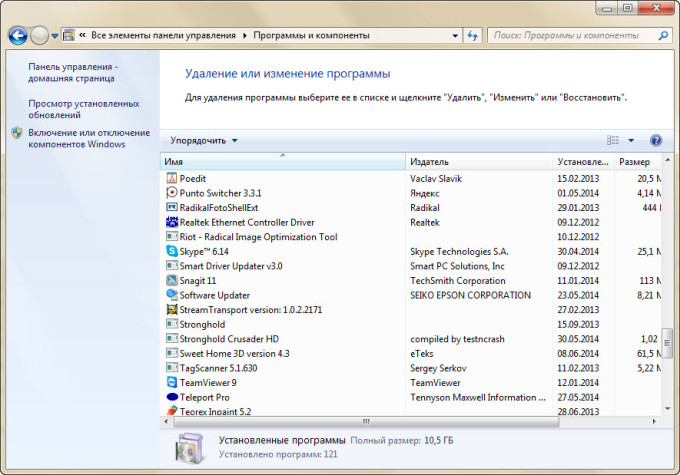Click the Teorex Inpaint 5.2 icon
Viewport: 680px width, 475px height.
pyautogui.click(x=172, y=410)
